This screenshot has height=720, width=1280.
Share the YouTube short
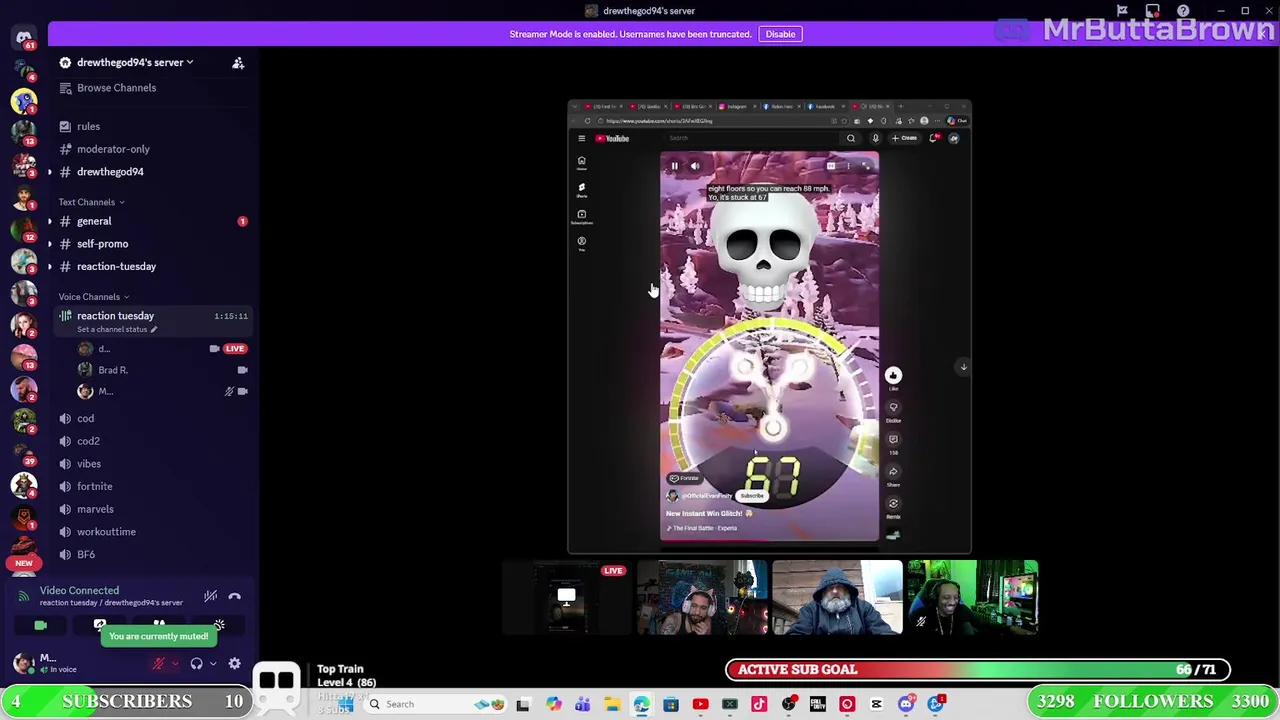pyautogui.click(x=893, y=471)
